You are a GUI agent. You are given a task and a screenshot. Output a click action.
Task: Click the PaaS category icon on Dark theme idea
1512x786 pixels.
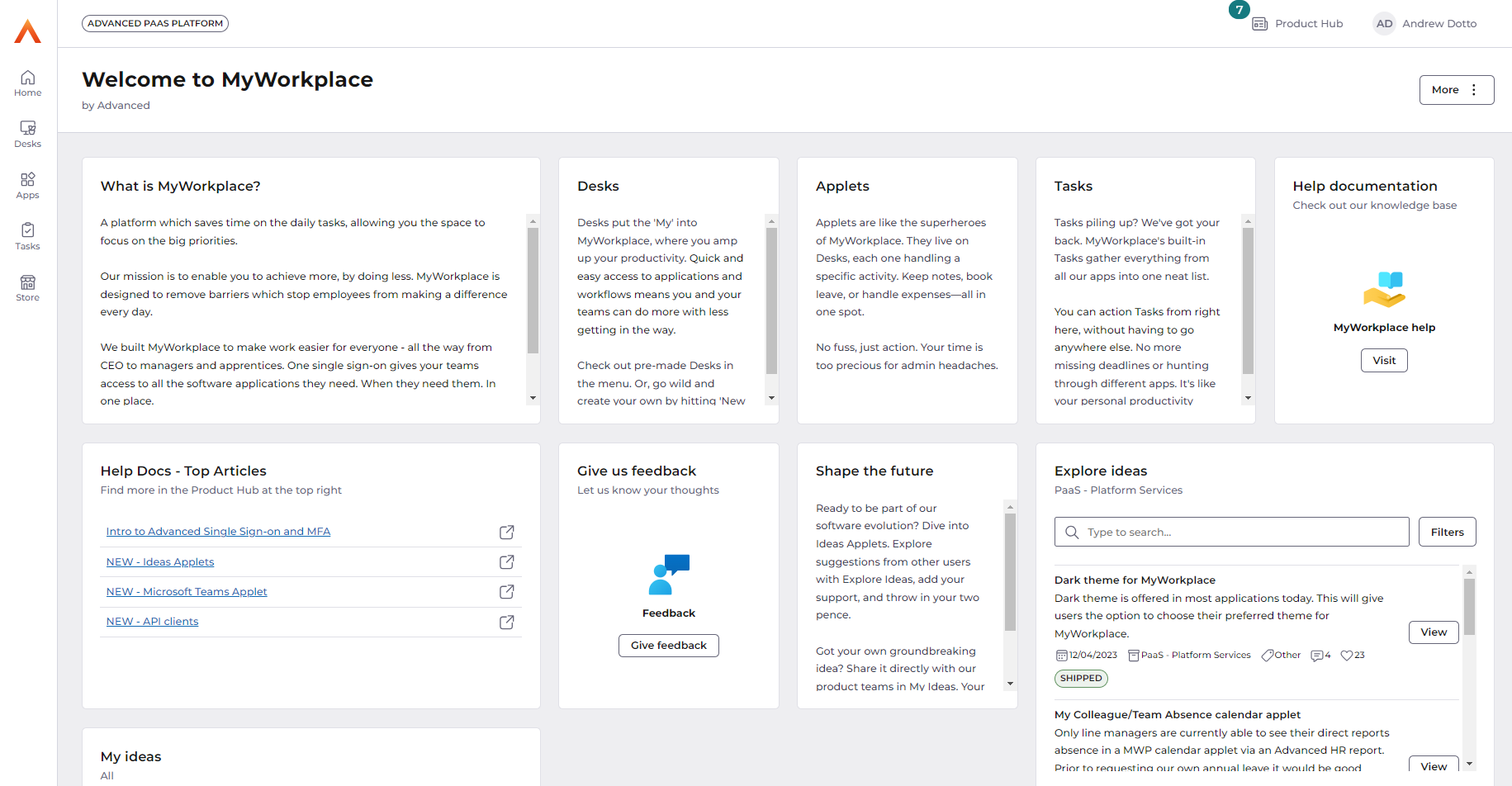(1134, 656)
